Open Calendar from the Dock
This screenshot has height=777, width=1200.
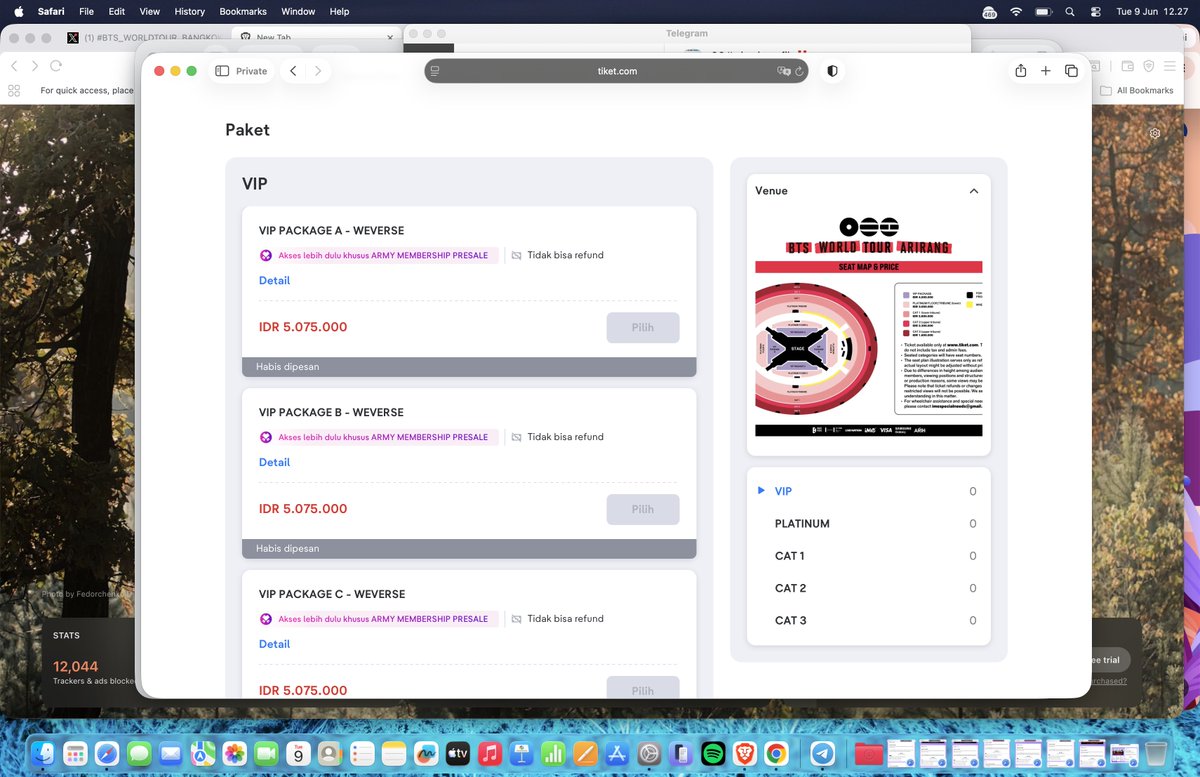(x=298, y=753)
